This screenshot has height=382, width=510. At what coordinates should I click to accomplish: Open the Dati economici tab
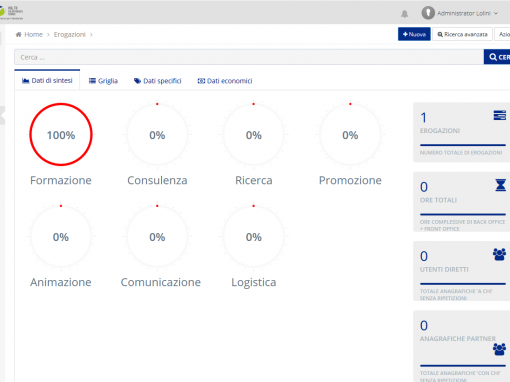point(225,81)
